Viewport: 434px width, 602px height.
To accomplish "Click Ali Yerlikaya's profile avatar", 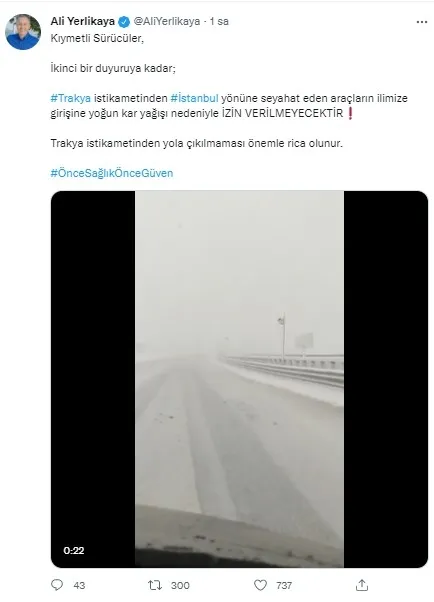I will (x=23, y=32).
